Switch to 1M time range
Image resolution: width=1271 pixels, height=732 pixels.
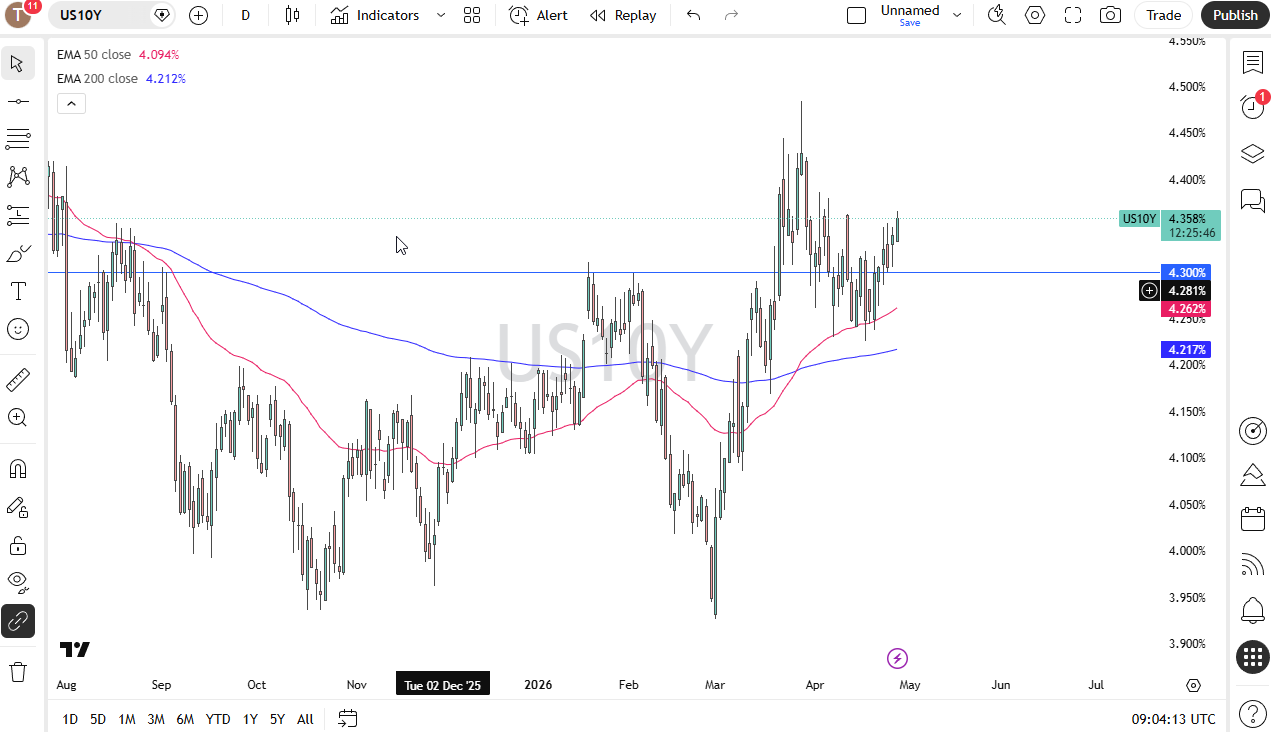127,719
